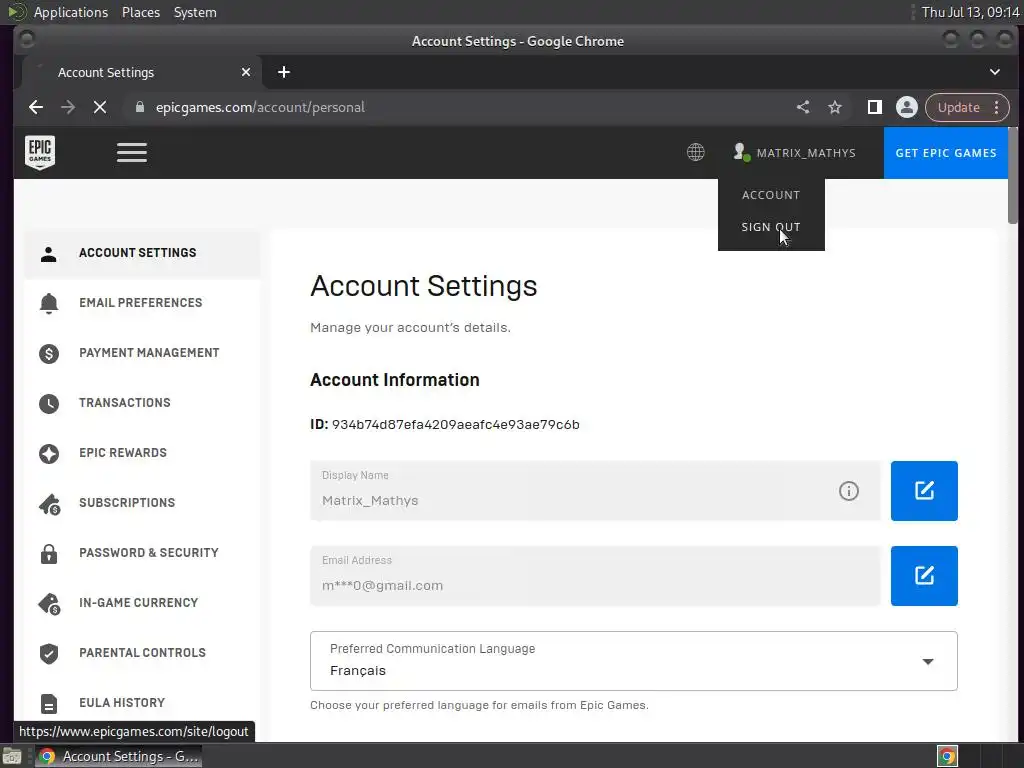Open Chrome's three-dot menu
1024x768 pixels.
(x=997, y=107)
